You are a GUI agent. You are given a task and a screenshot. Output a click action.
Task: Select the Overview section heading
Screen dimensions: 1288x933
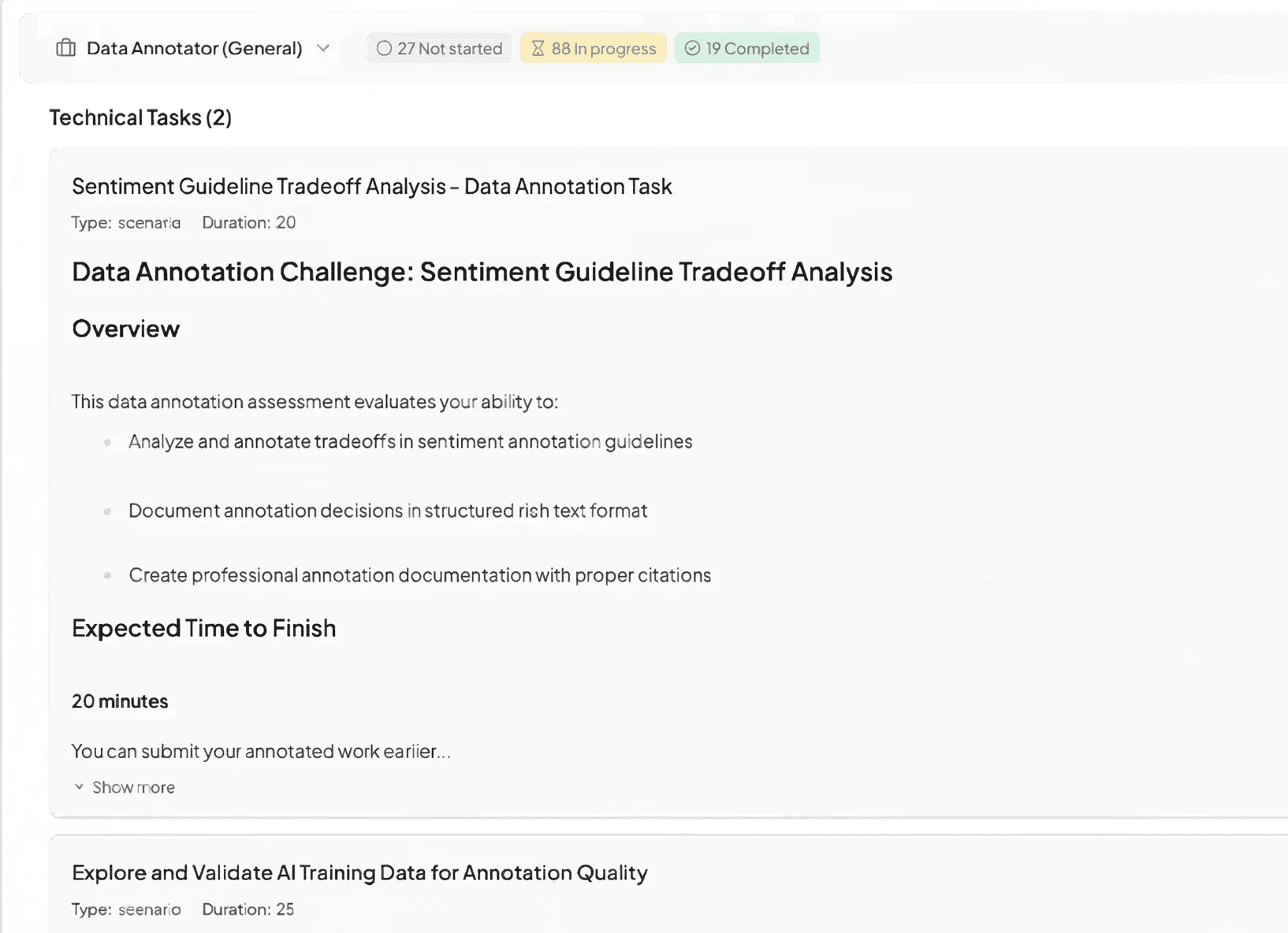(x=125, y=329)
